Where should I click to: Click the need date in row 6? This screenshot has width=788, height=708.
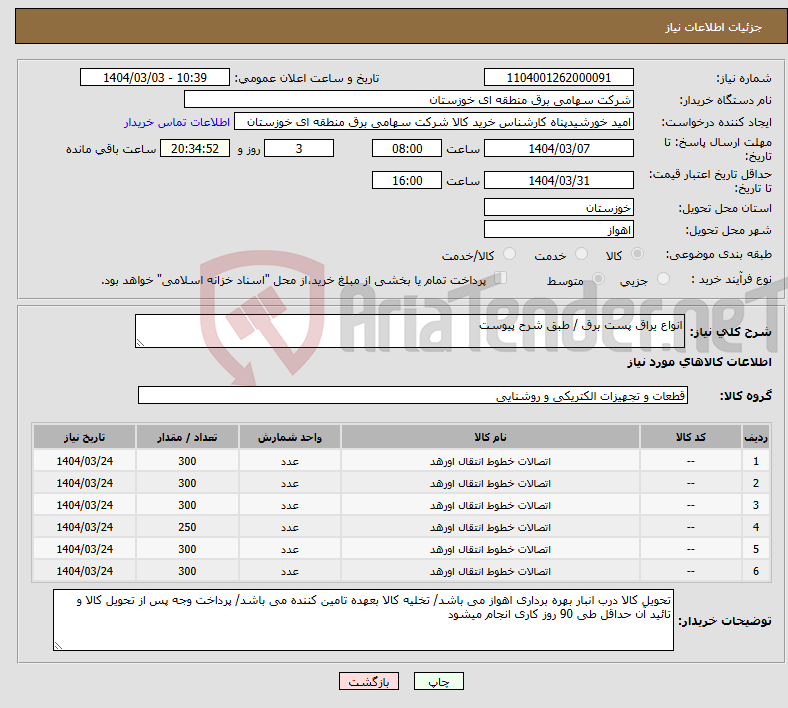point(84,571)
